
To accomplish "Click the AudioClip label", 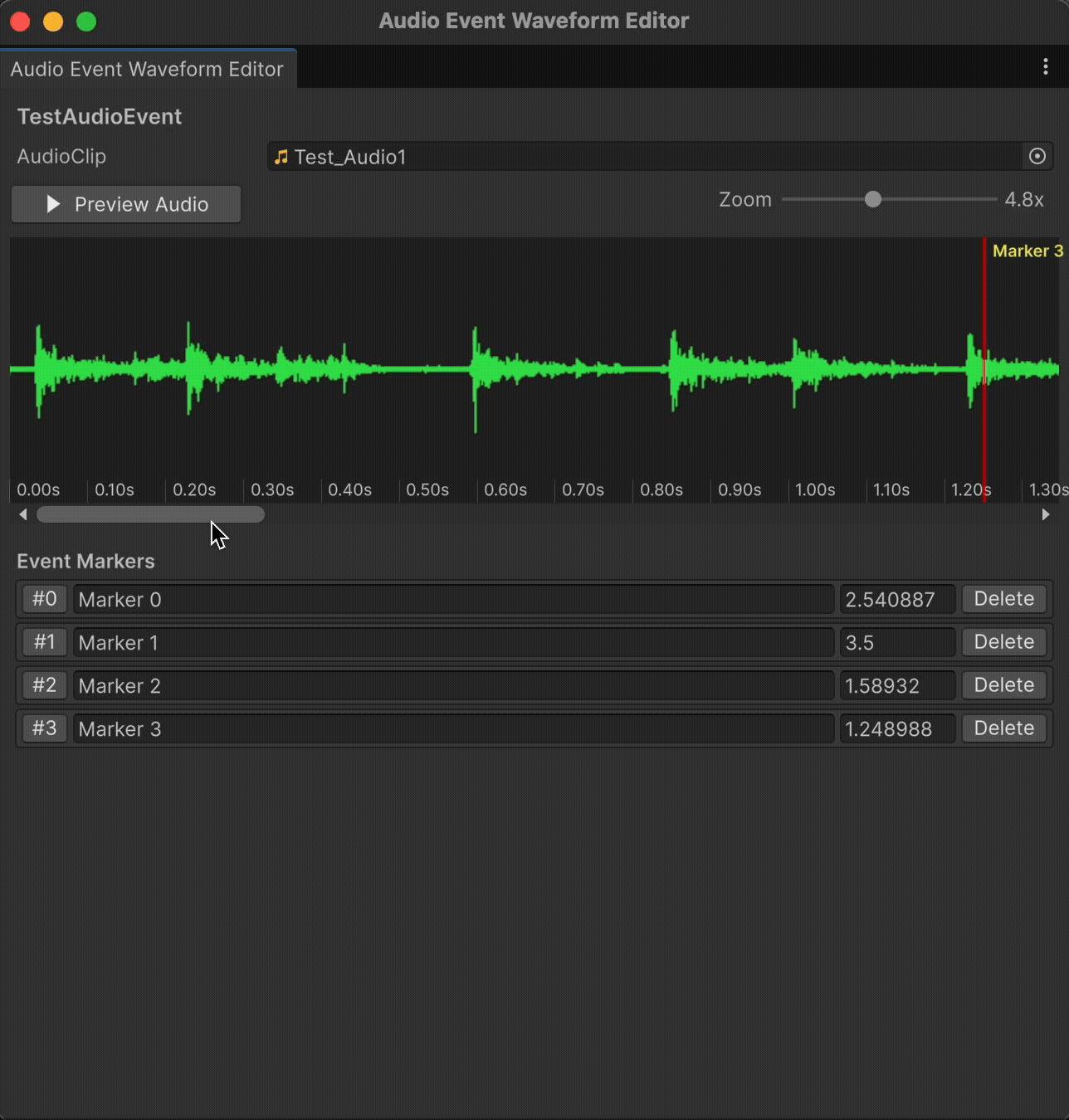I will 61,156.
